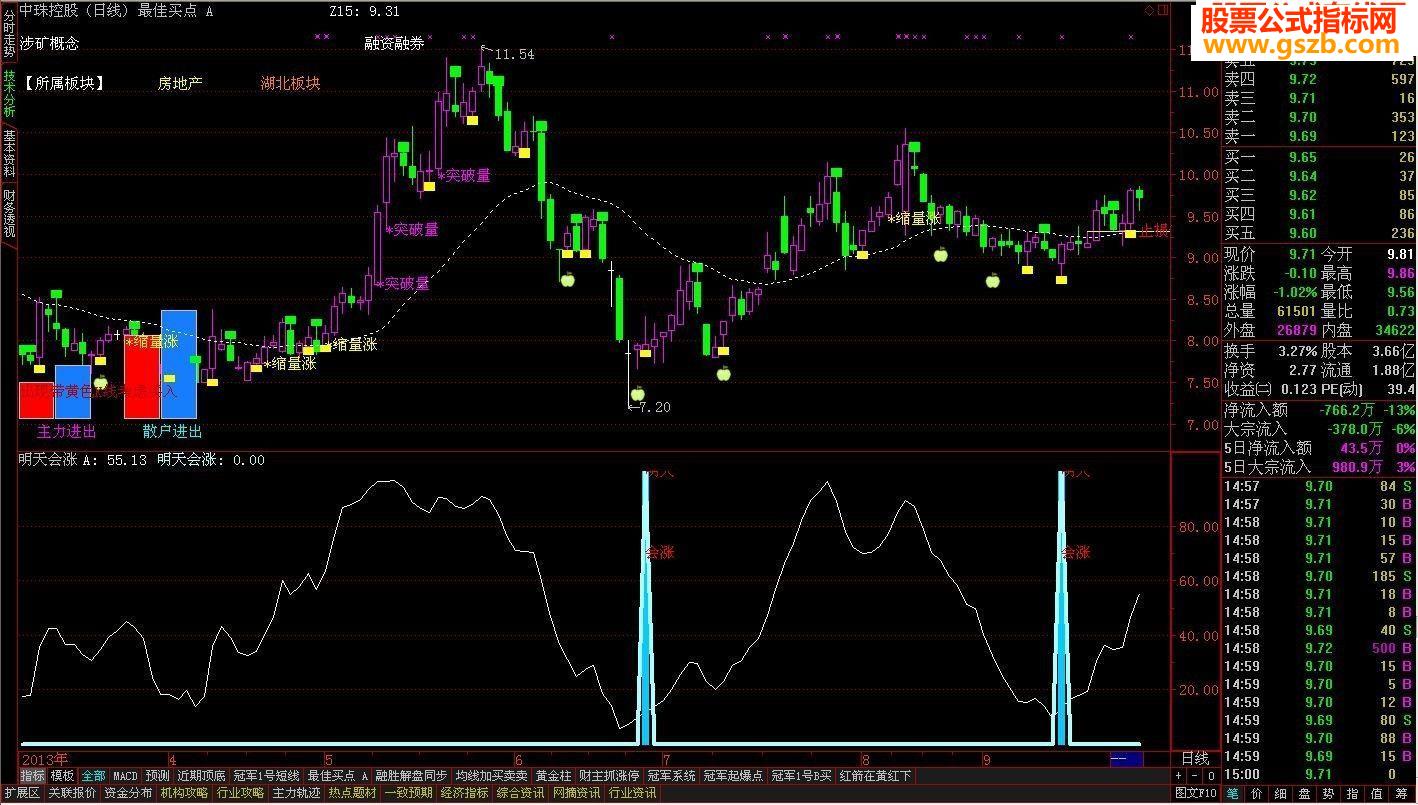The height and width of the screenshot is (805, 1418).
Task: Apply the 冠军起爆点 indicator
Action: click(733, 776)
